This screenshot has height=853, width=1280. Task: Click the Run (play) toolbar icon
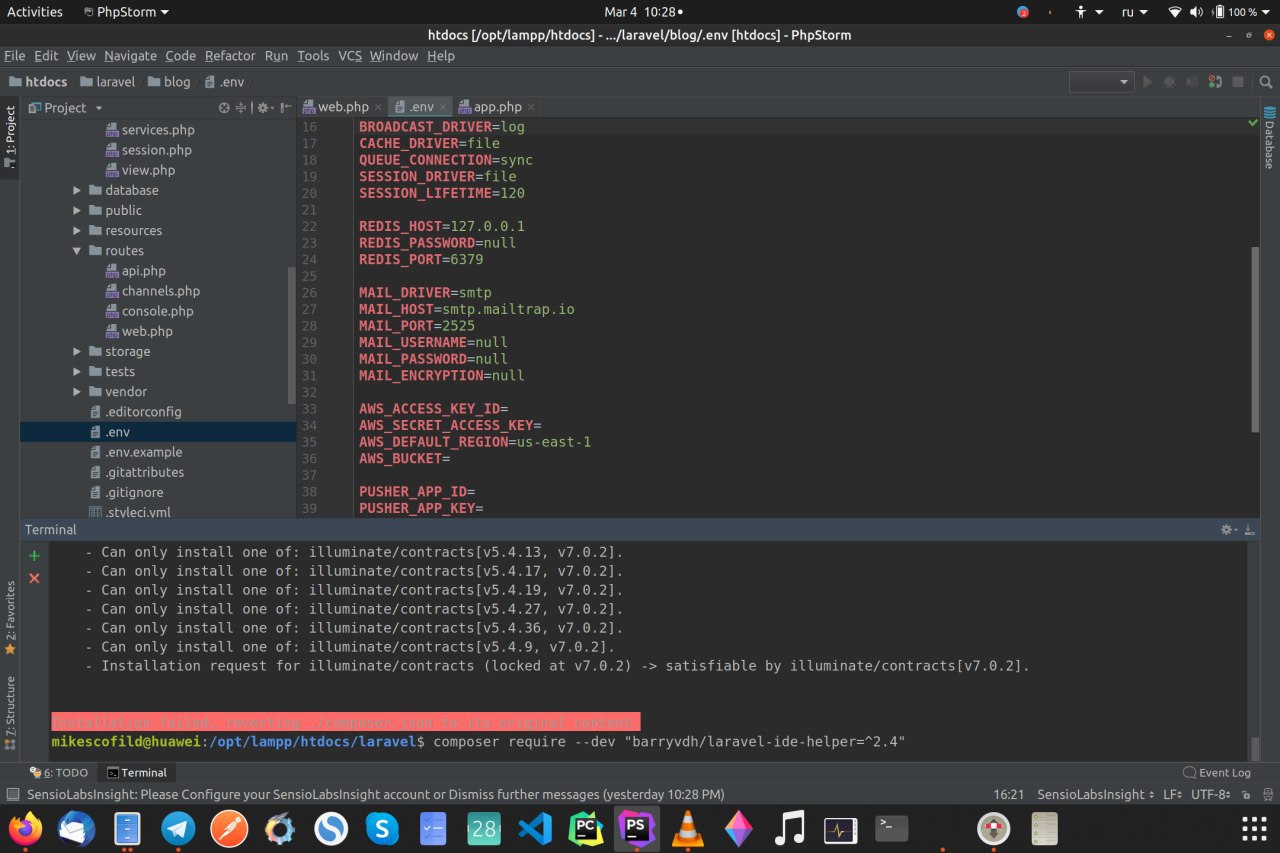click(1147, 82)
